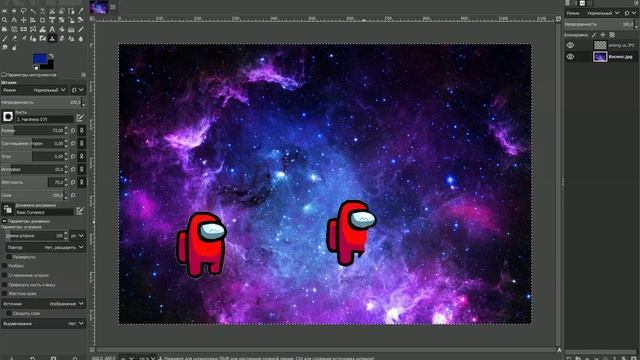The image size is (640, 360).
Task: Select the Fuzzy Select wand tool
Action: (33, 11)
